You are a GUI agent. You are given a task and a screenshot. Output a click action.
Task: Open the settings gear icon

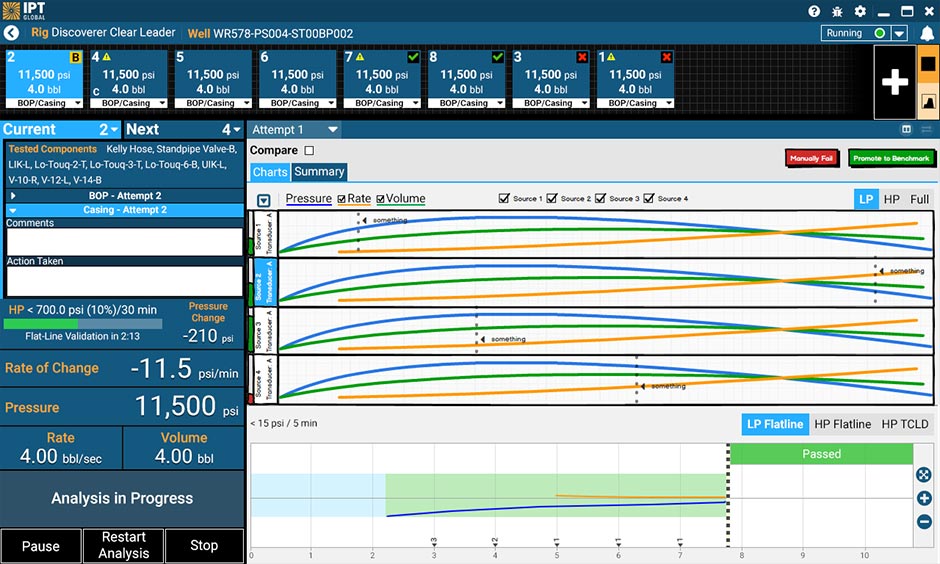click(x=860, y=11)
